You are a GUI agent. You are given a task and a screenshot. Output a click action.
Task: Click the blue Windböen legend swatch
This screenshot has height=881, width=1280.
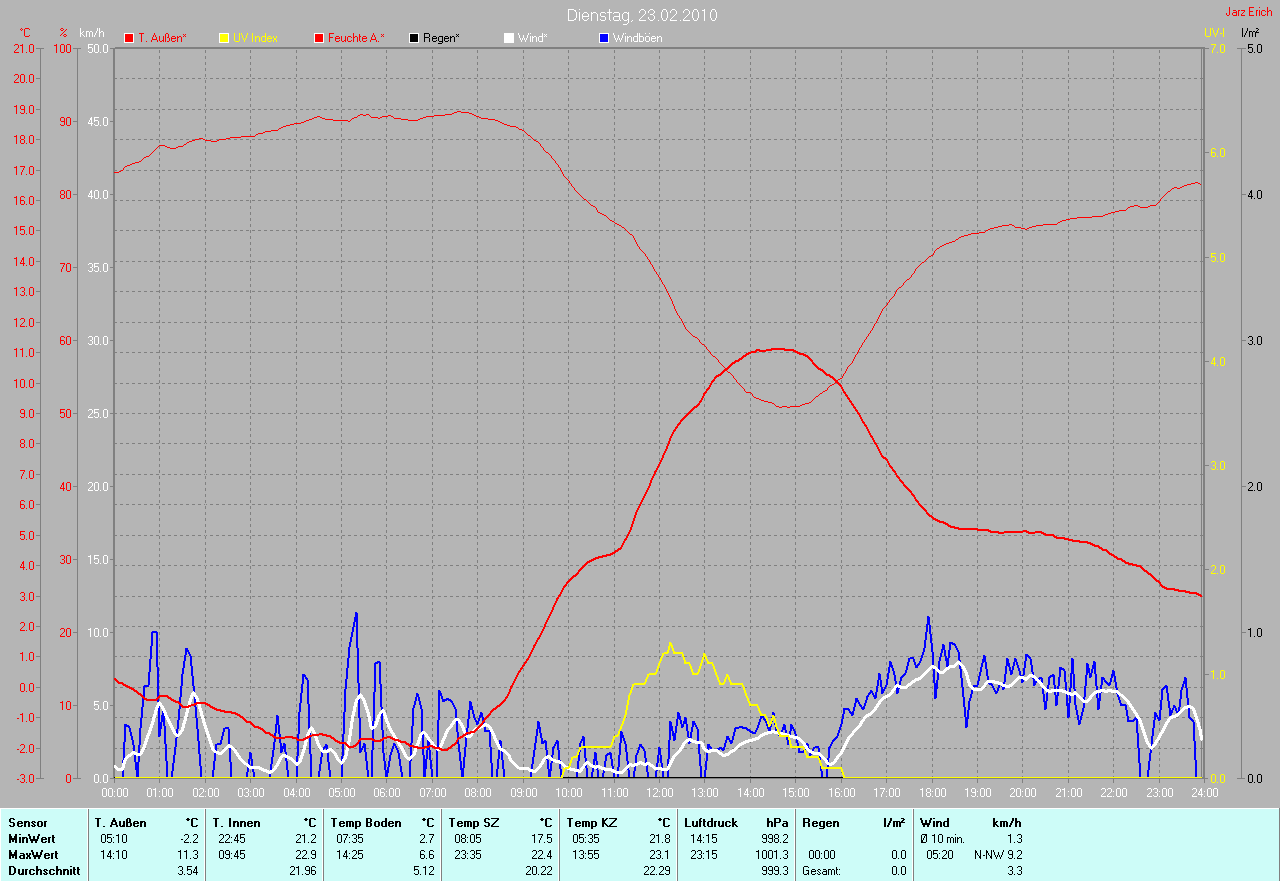click(x=603, y=38)
